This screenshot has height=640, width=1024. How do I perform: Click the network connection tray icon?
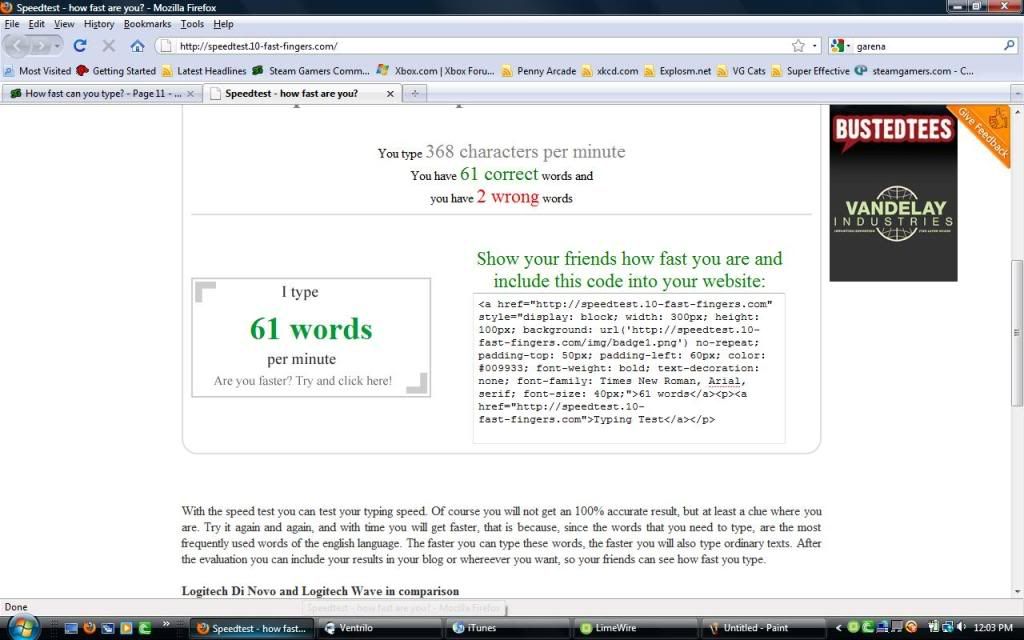coord(948,628)
